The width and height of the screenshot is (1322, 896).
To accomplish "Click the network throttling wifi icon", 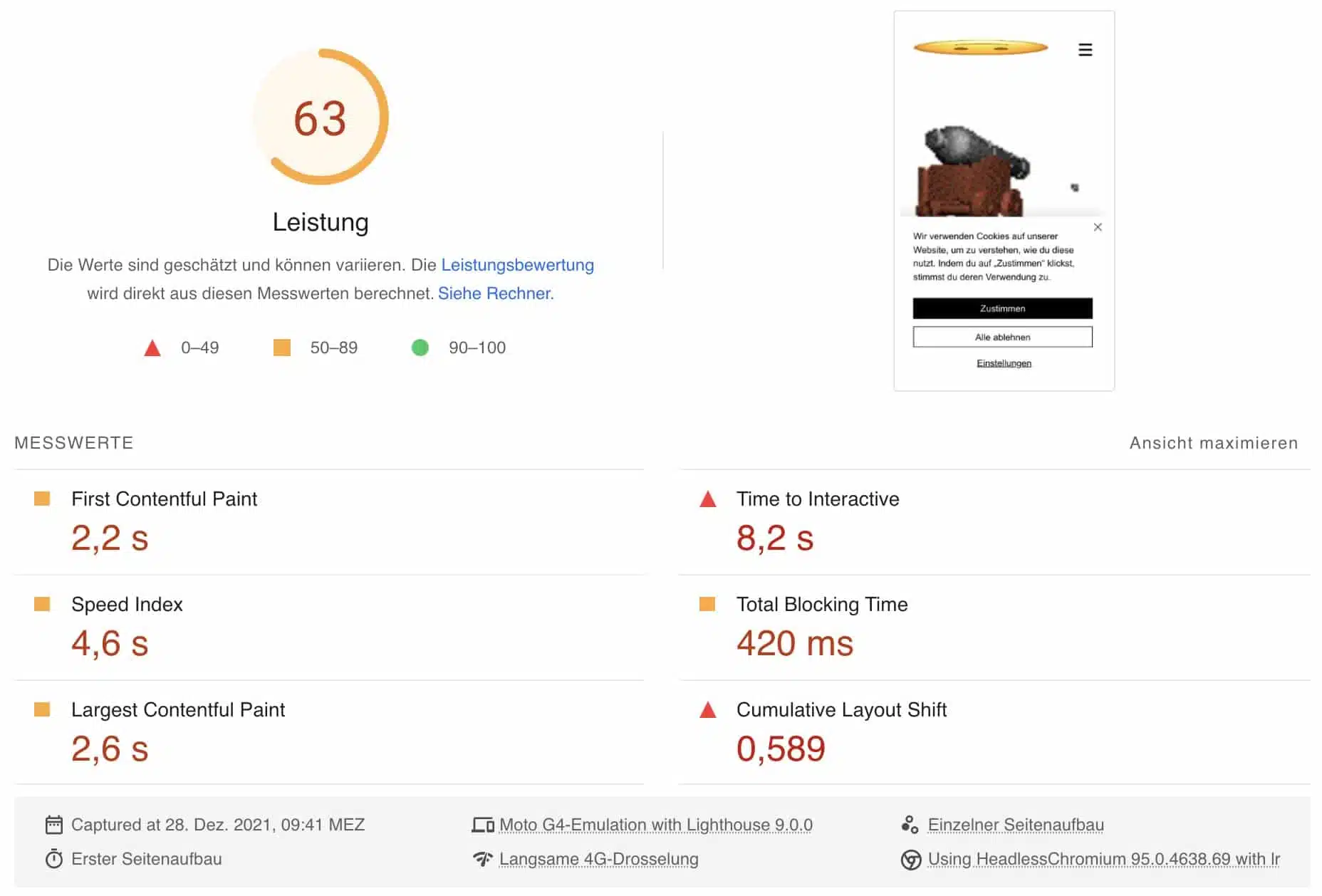I will coord(482,860).
